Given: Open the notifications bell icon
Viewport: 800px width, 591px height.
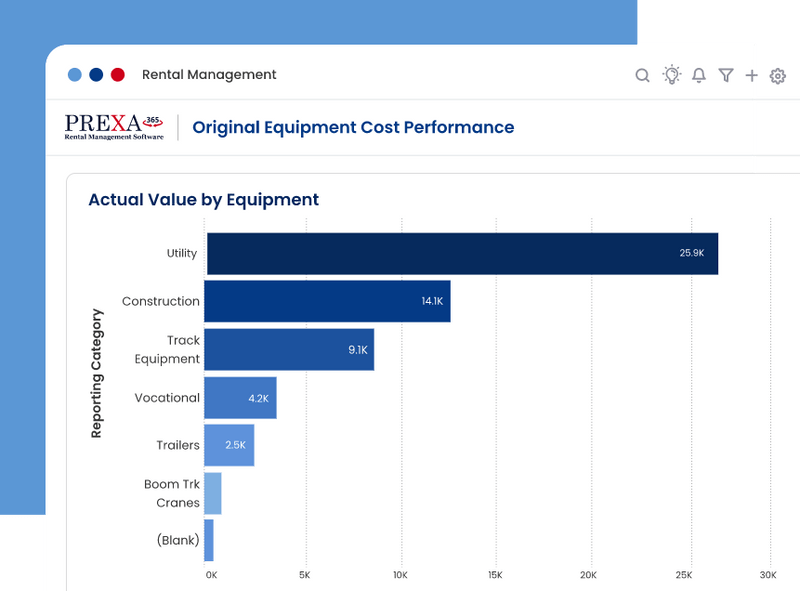Looking at the screenshot, I should pos(699,75).
